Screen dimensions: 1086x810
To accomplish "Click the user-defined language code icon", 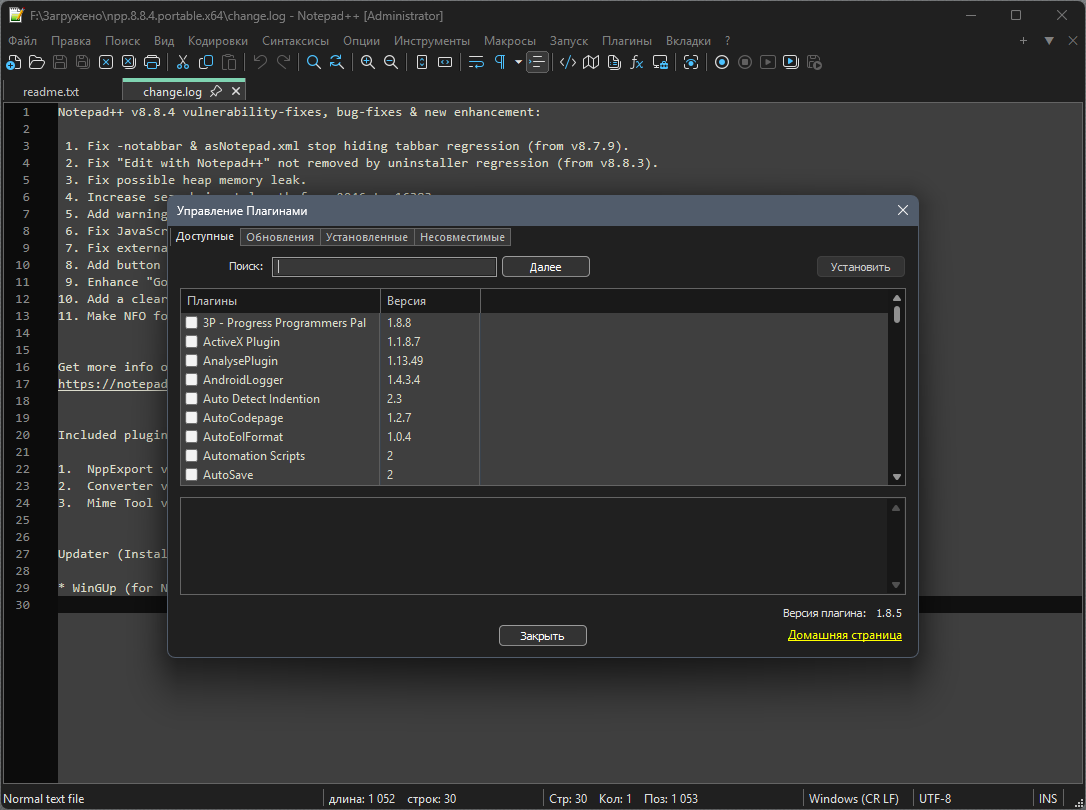I will (568, 62).
